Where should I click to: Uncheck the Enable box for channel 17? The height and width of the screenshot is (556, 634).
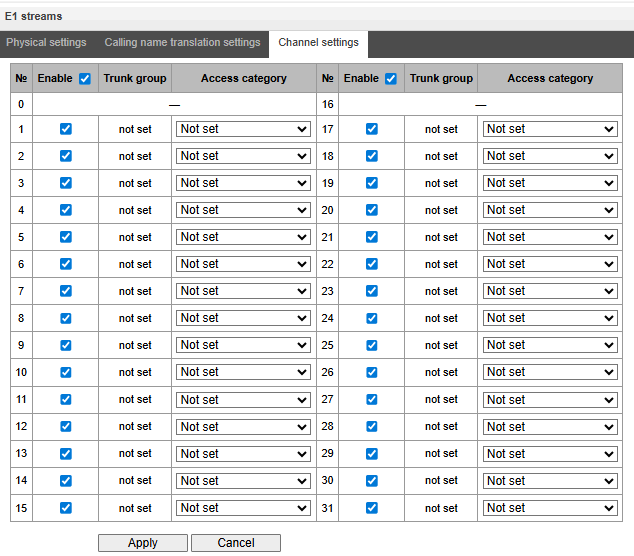tap(372, 129)
